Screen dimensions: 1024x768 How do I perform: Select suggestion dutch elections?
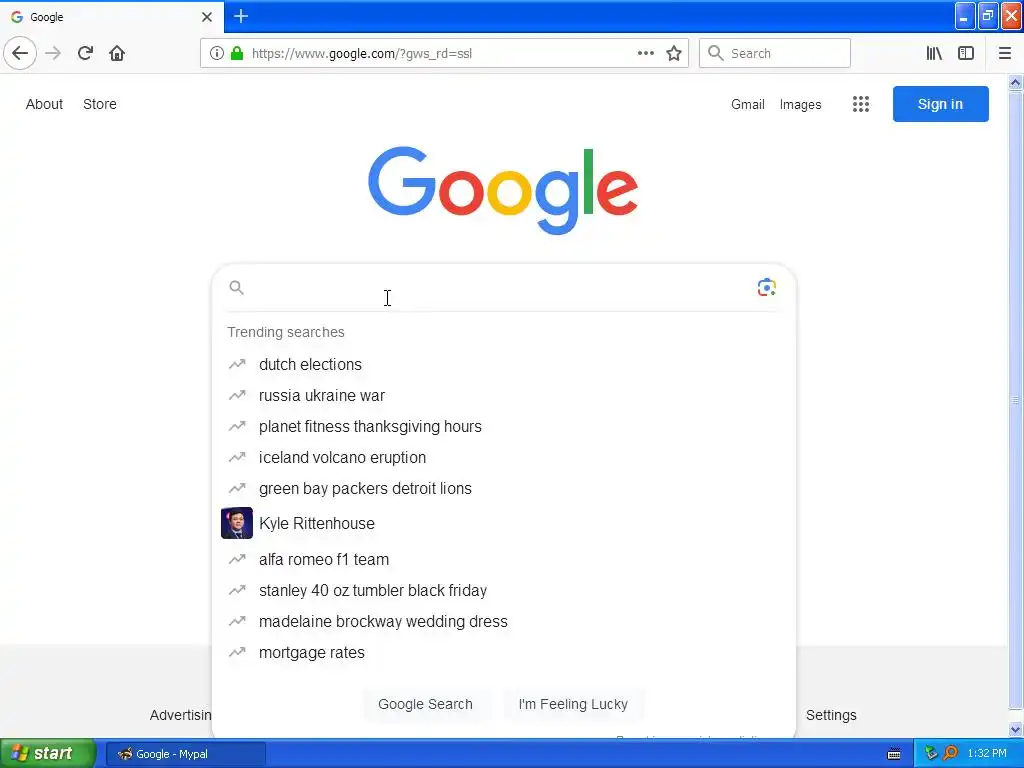pyautogui.click(x=504, y=364)
